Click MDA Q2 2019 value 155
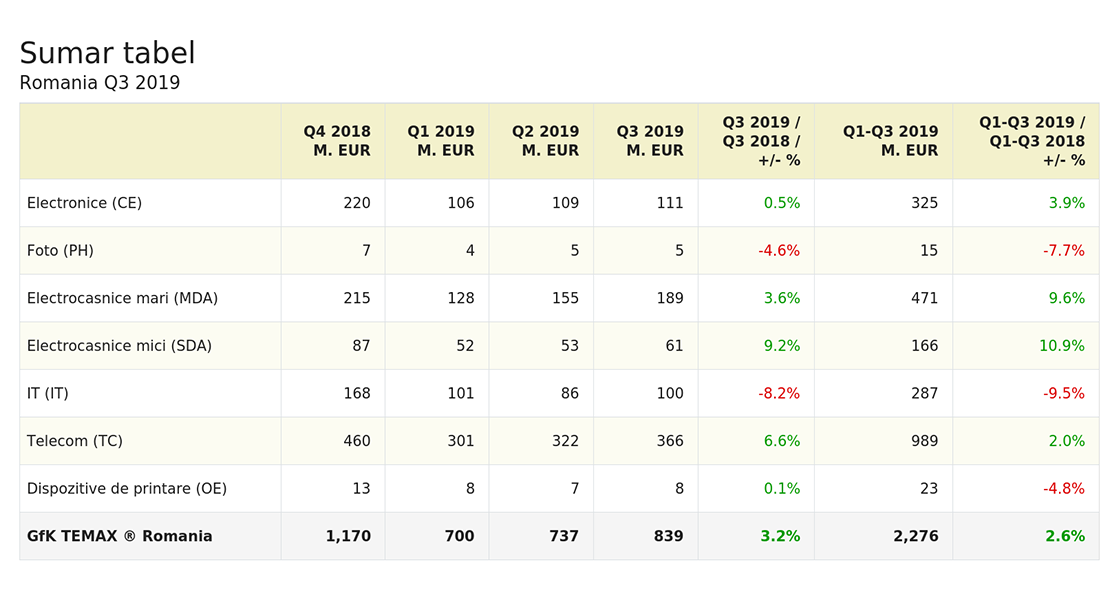The width and height of the screenshot is (1120, 600). tap(565, 298)
